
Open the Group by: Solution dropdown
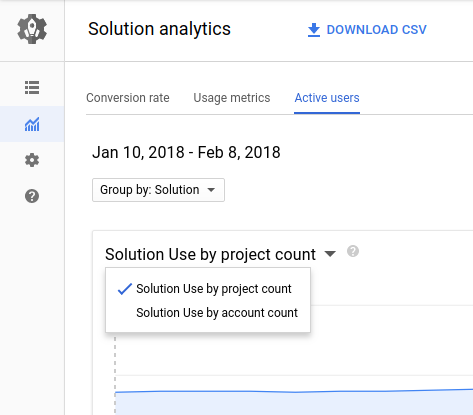[158, 190]
